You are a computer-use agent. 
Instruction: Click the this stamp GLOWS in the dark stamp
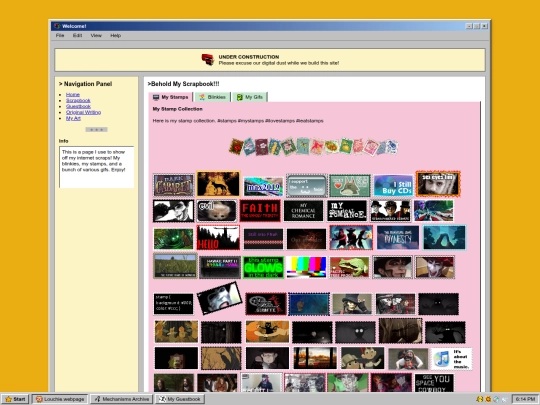[263, 267]
